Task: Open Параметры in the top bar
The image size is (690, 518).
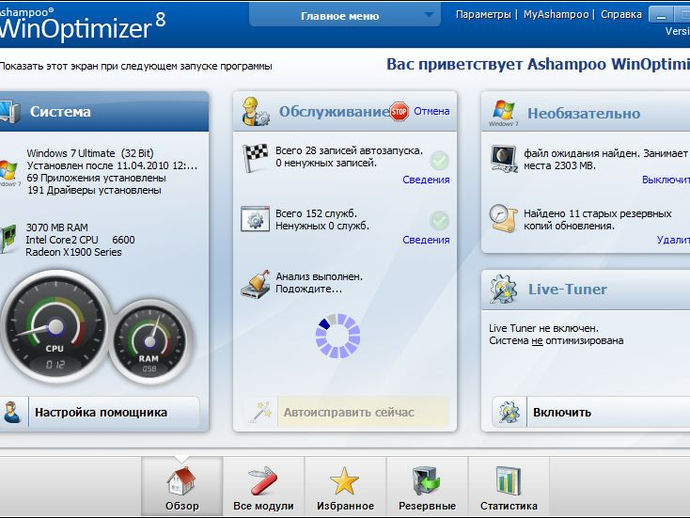Action: pos(483,15)
